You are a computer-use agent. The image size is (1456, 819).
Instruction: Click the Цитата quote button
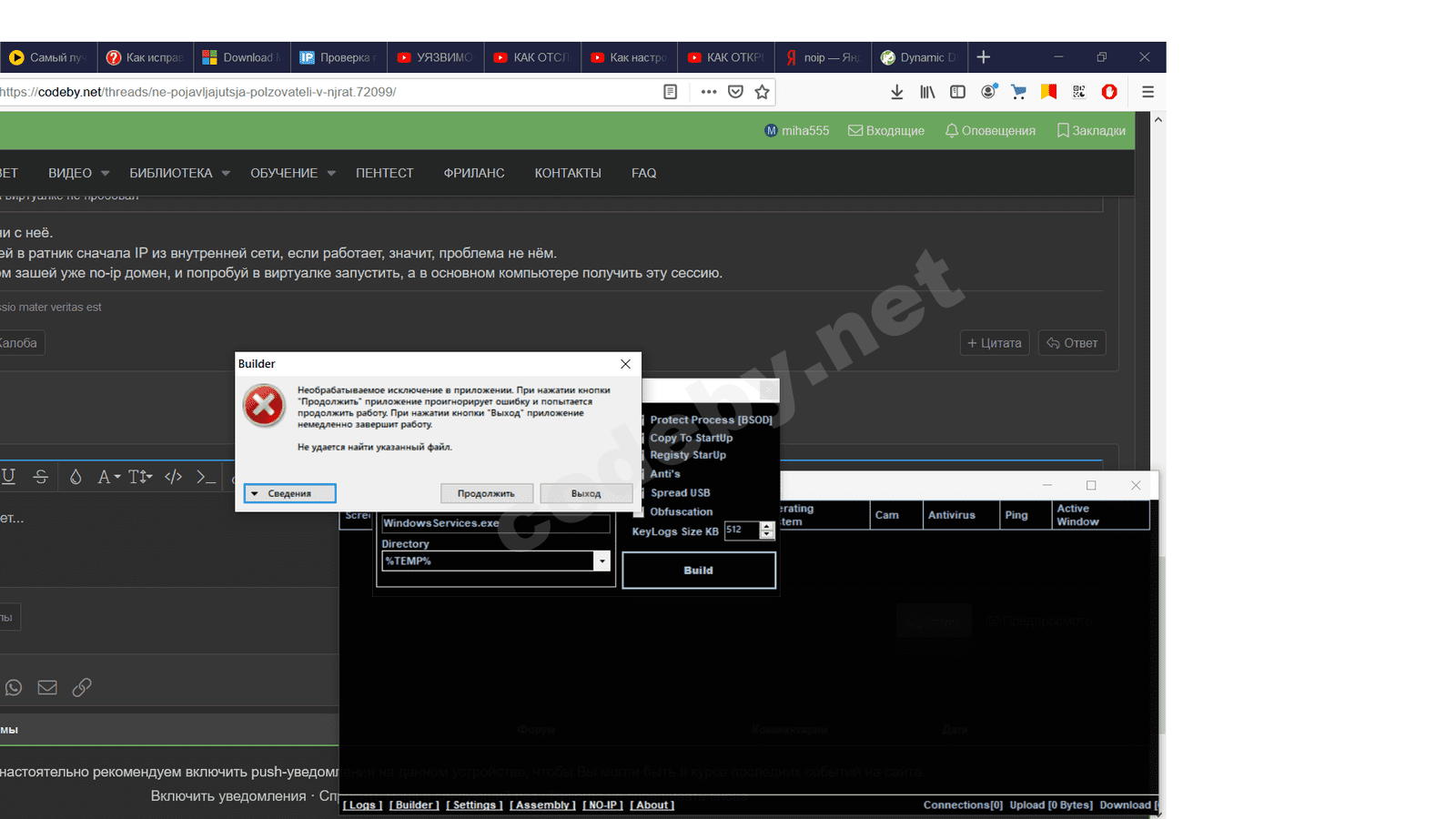pos(995,343)
